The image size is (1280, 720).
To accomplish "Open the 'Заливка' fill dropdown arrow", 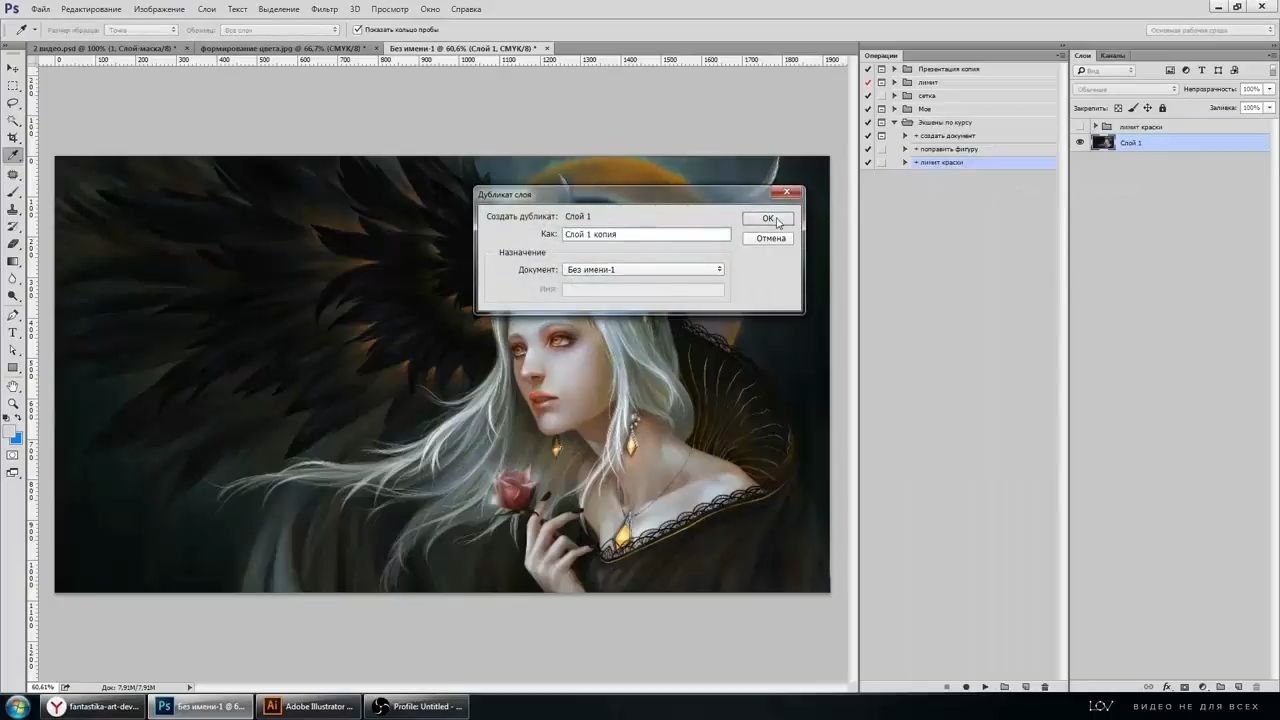I will pyautogui.click(x=1269, y=108).
